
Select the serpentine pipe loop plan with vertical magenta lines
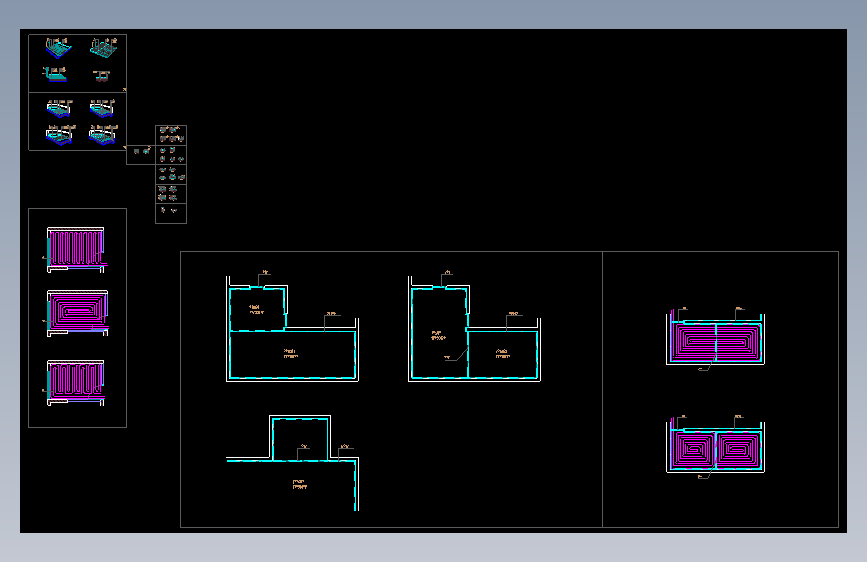pos(75,249)
